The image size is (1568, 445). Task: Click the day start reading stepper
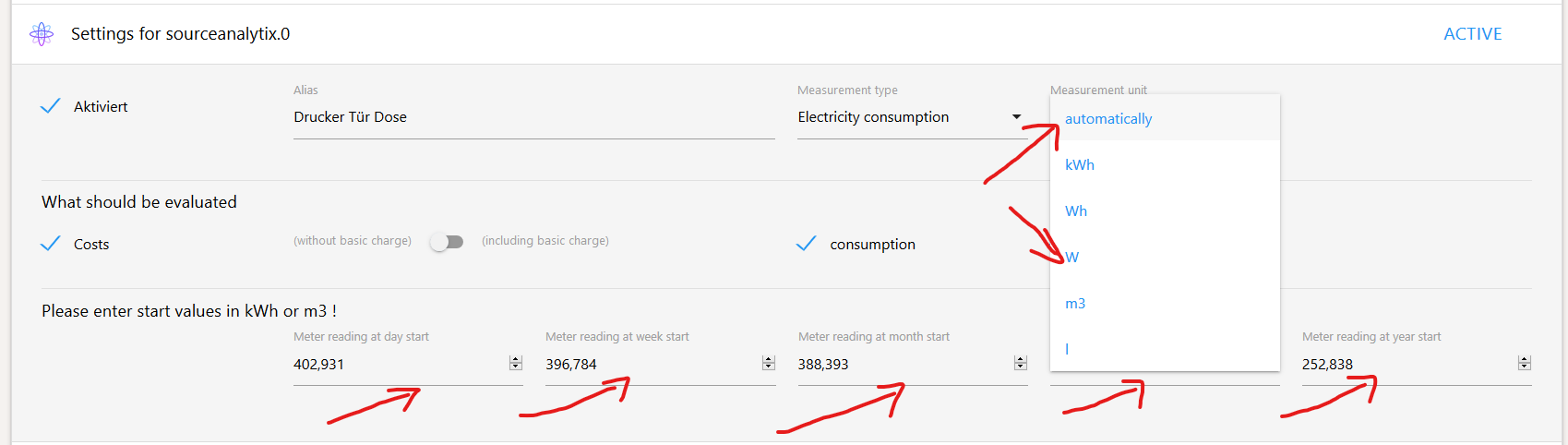[x=516, y=364]
